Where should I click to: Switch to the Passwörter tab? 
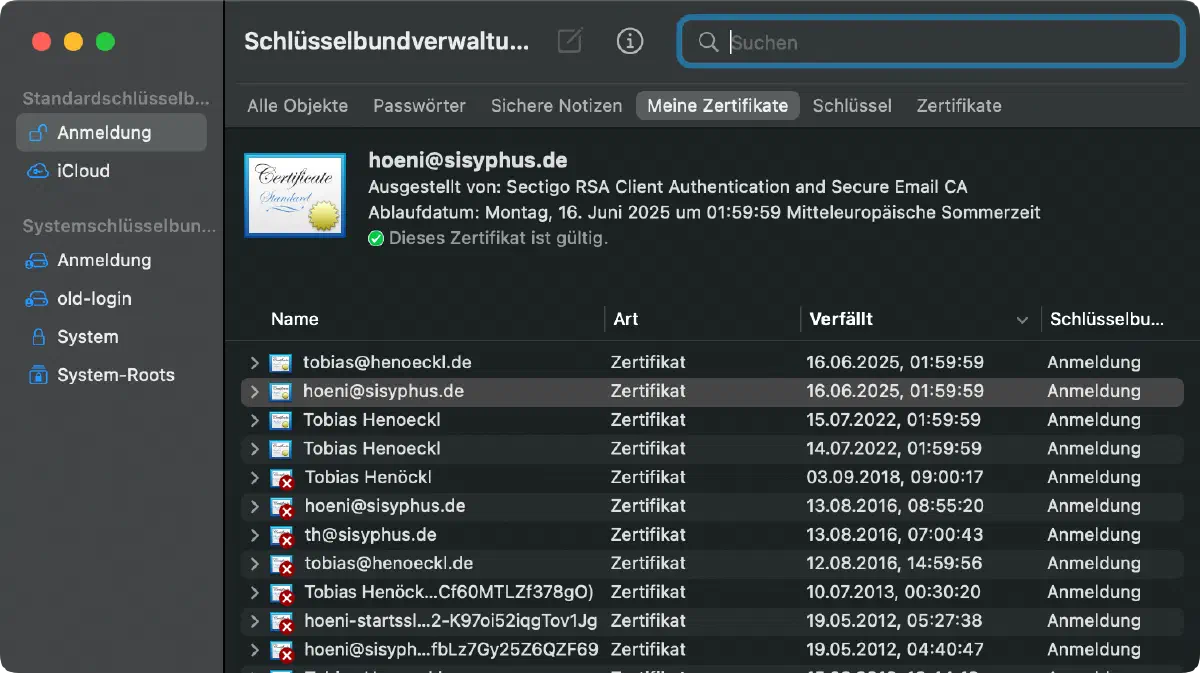click(x=419, y=105)
